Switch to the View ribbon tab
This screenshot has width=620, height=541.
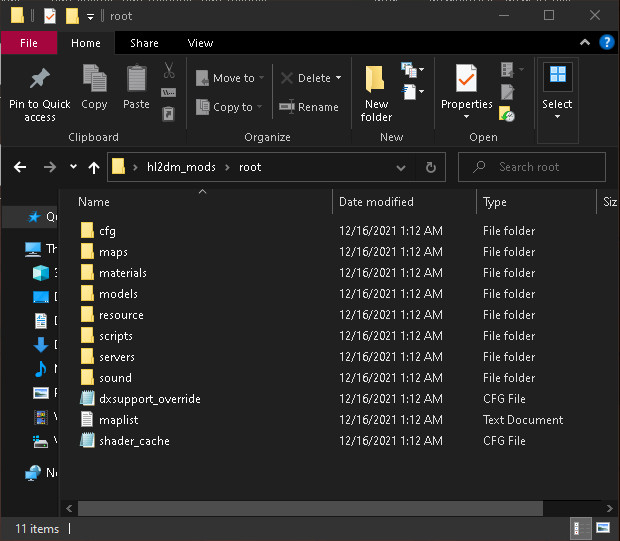point(200,43)
